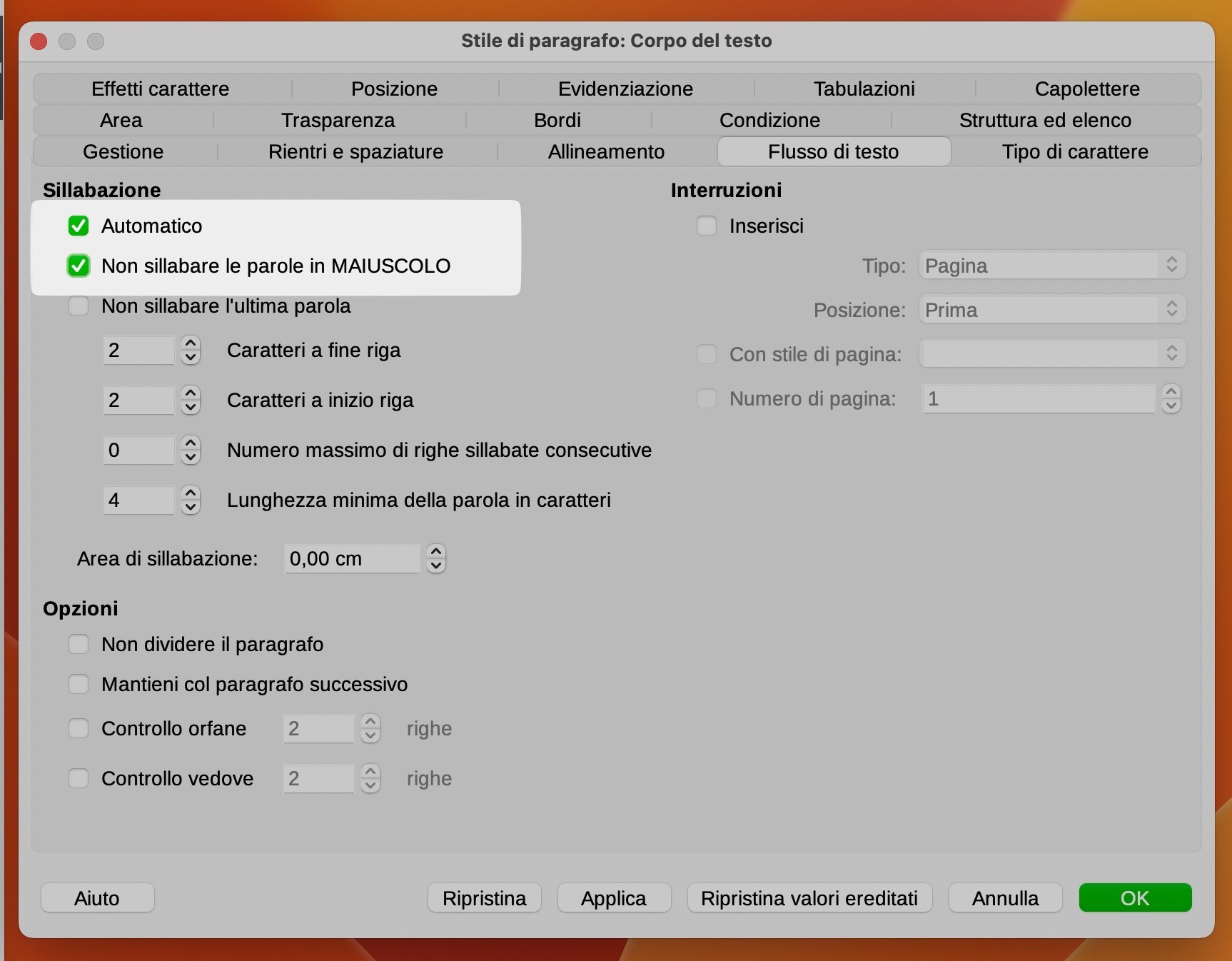Click the righe sillabate consecutive value field
Viewport: 1232px width, 961px height.
(x=138, y=450)
